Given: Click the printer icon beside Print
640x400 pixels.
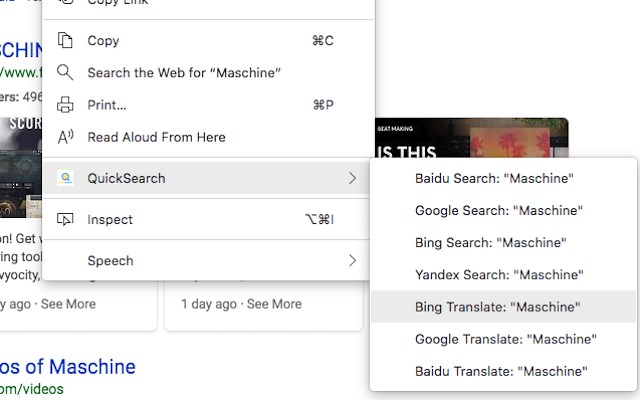Looking at the screenshot, I should click(x=66, y=105).
